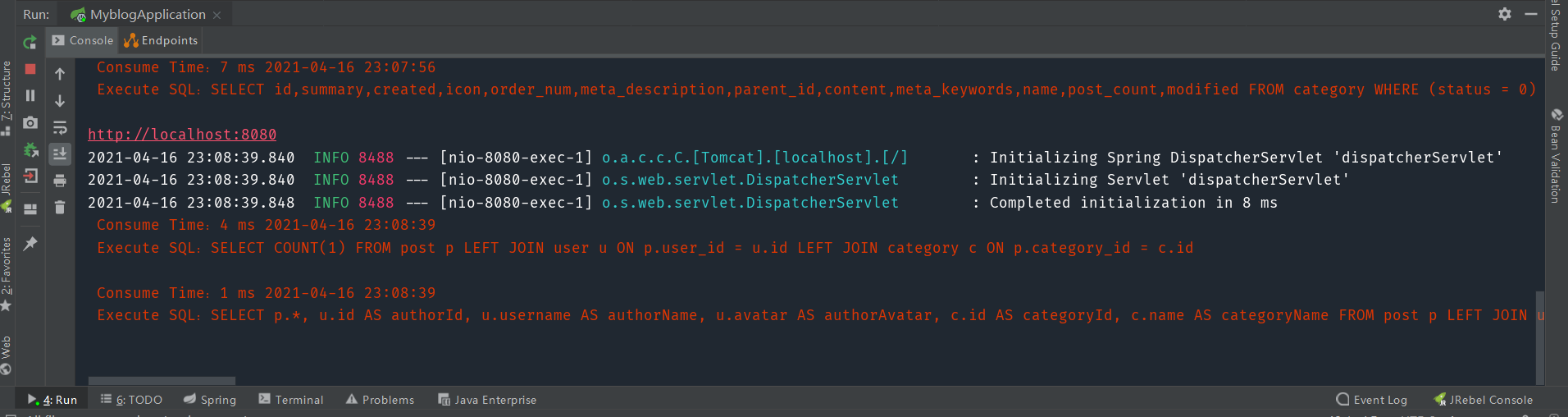Rerun MyblogApplication with the green rerun icon

pos(30,42)
